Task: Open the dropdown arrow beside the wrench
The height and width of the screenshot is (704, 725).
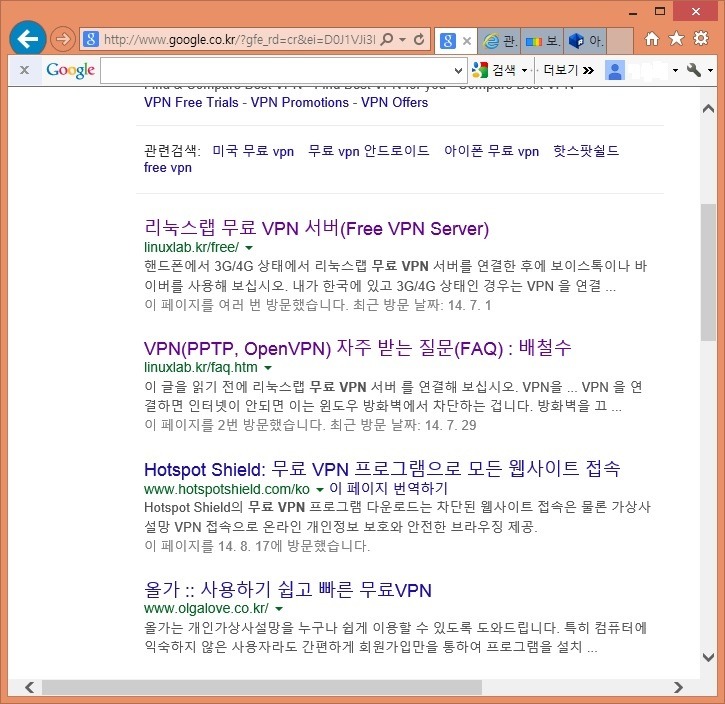Action: tap(711, 71)
